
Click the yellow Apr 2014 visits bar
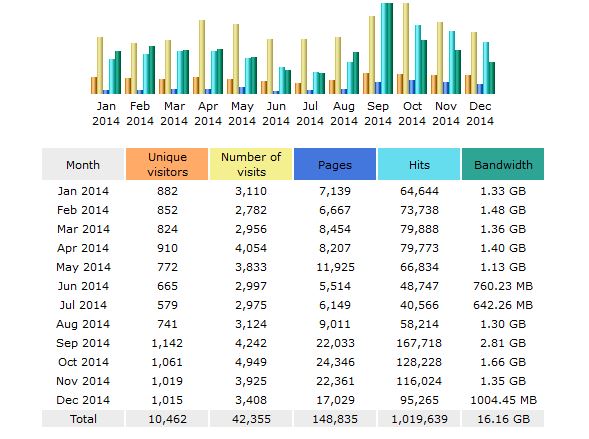point(202,57)
